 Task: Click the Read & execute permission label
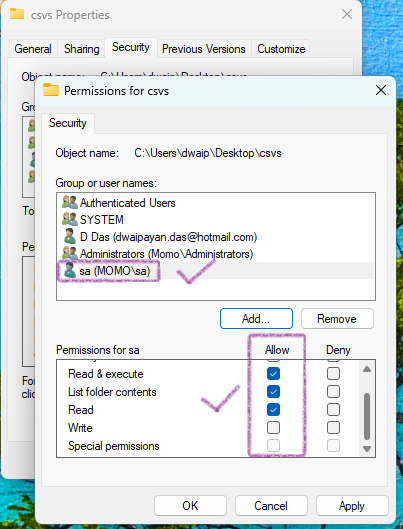(106, 374)
